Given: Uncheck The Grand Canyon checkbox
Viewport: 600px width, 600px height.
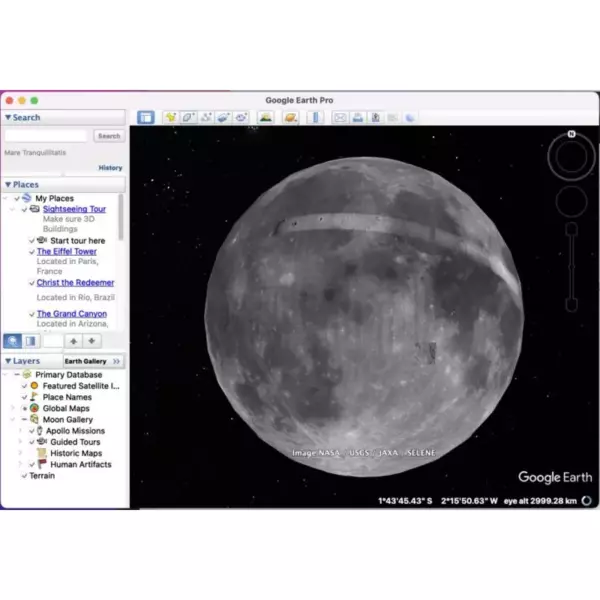Looking at the screenshot, I should click(x=32, y=314).
